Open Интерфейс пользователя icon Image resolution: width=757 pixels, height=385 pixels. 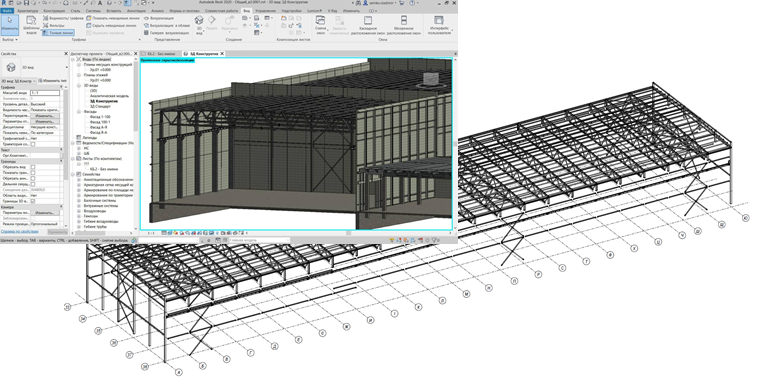point(439,24)
